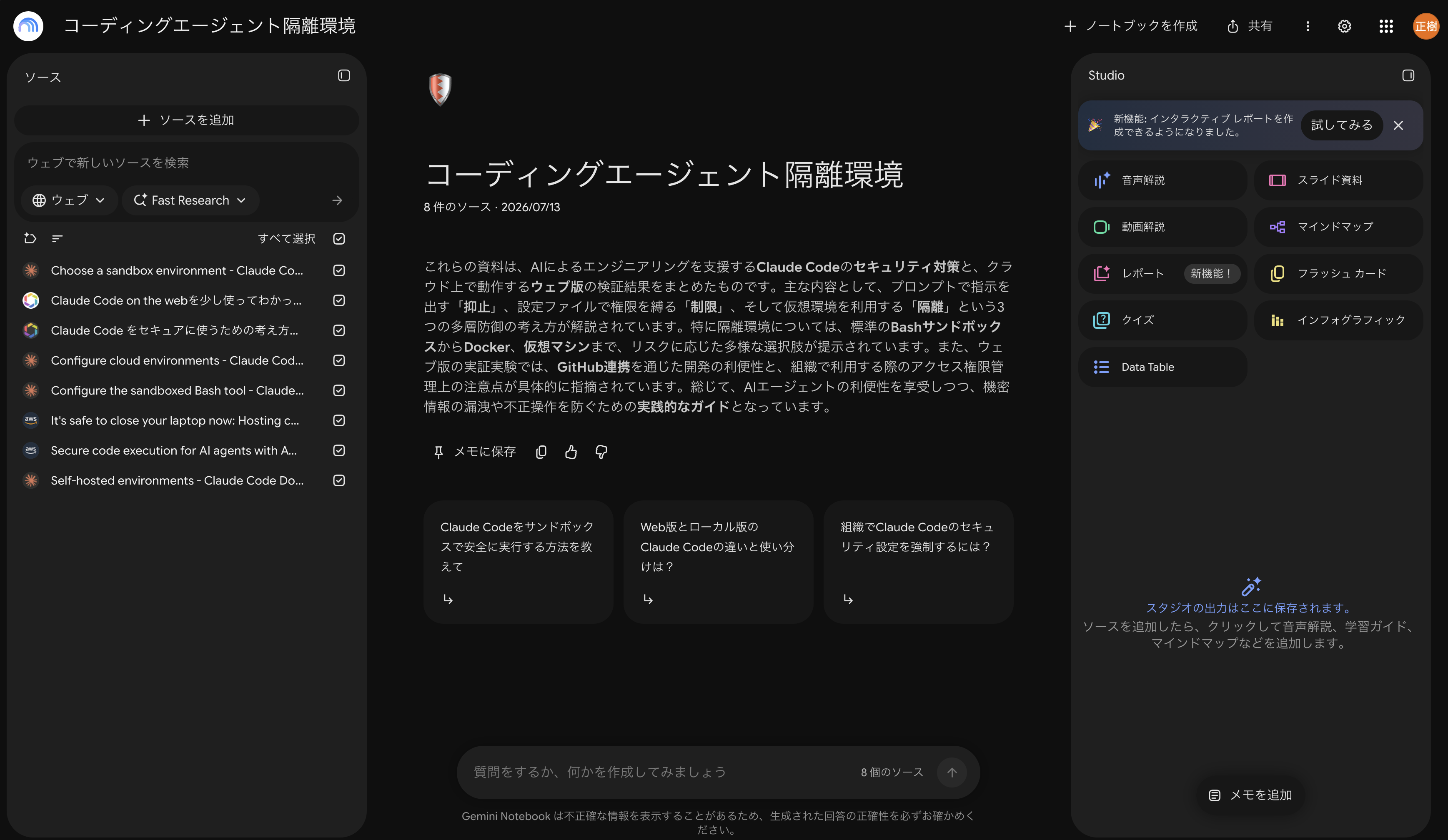Open Google apps grid icon
Screen dimensions: 1448x840
pyautogui.click(x=1386, y=26)
